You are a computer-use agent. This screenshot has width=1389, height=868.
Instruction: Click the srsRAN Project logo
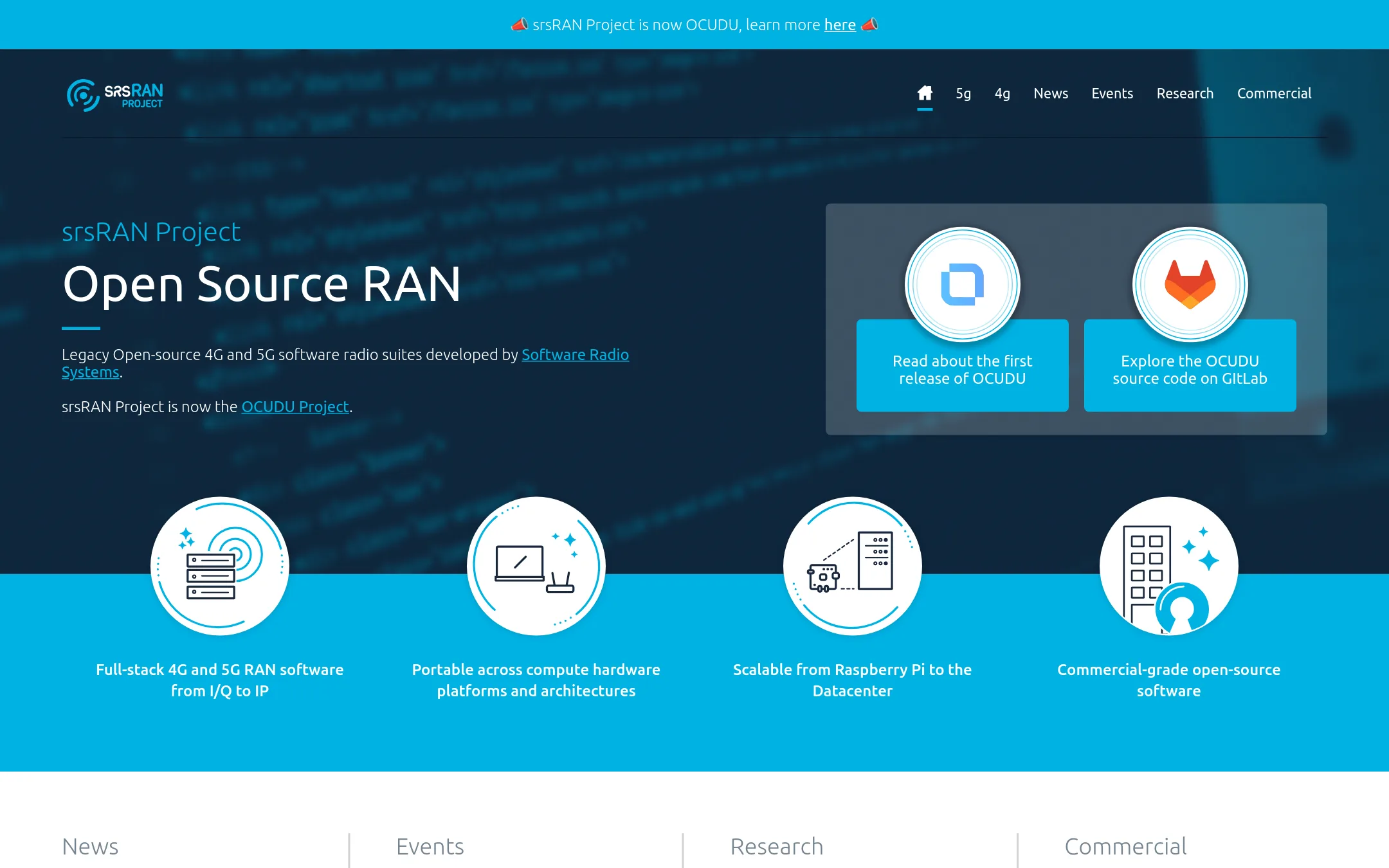pos(115,95)
